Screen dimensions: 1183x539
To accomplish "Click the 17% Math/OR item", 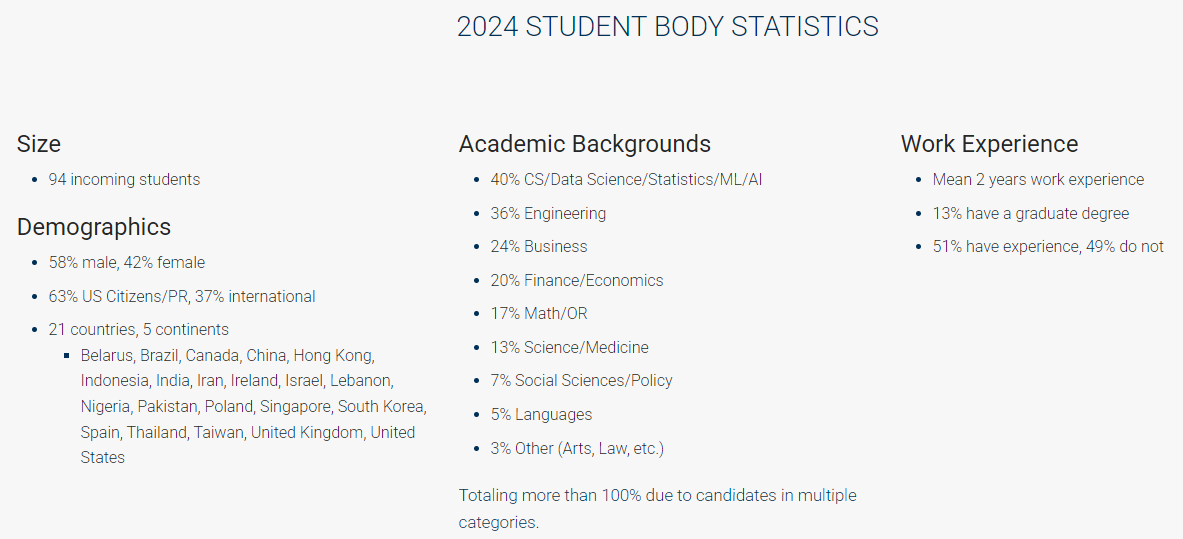I will [539, 314].
